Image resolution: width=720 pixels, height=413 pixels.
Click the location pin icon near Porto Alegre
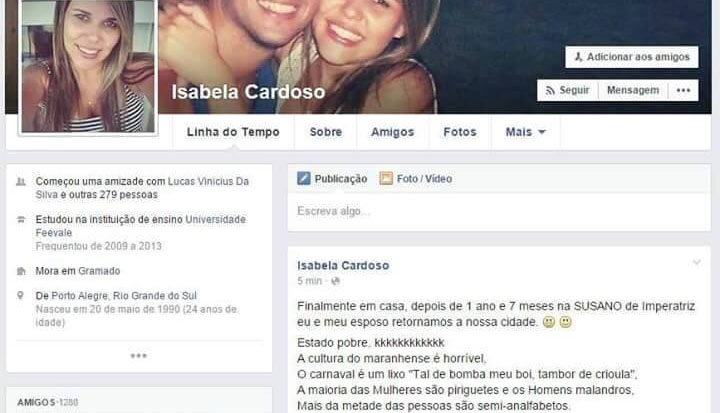coord(20,295)
